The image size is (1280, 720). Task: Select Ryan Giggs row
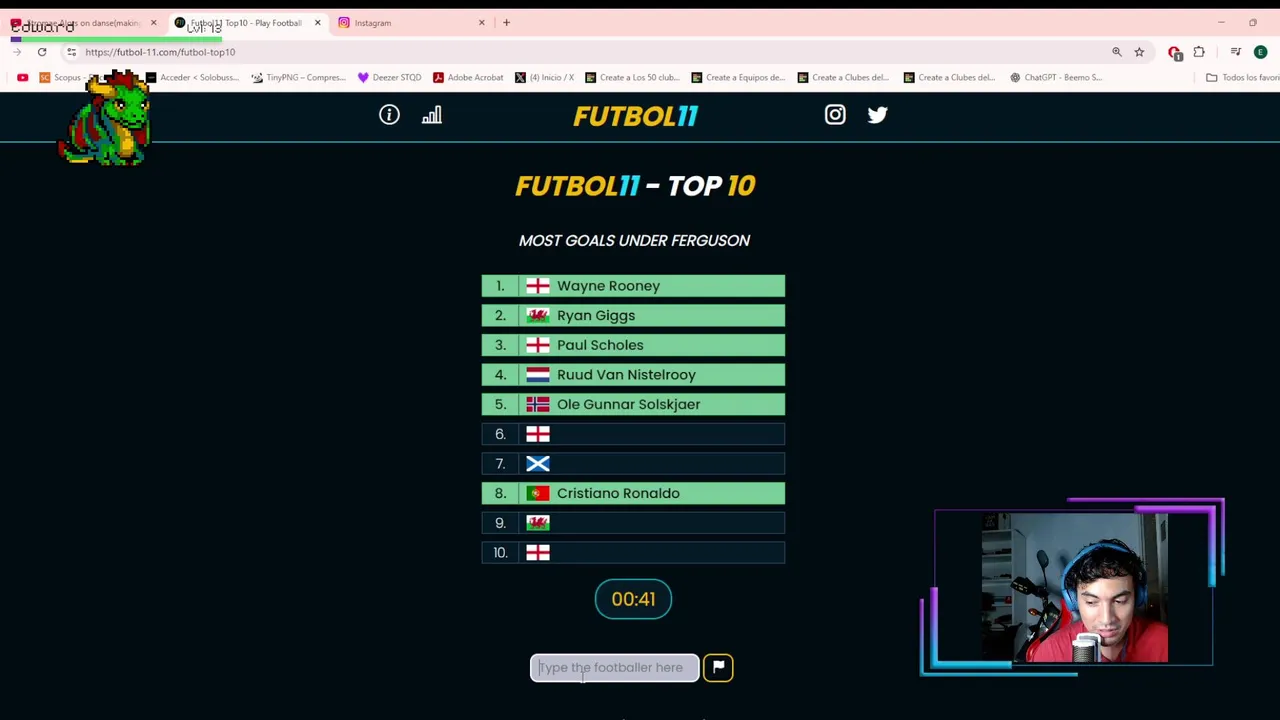pos(633,315)
